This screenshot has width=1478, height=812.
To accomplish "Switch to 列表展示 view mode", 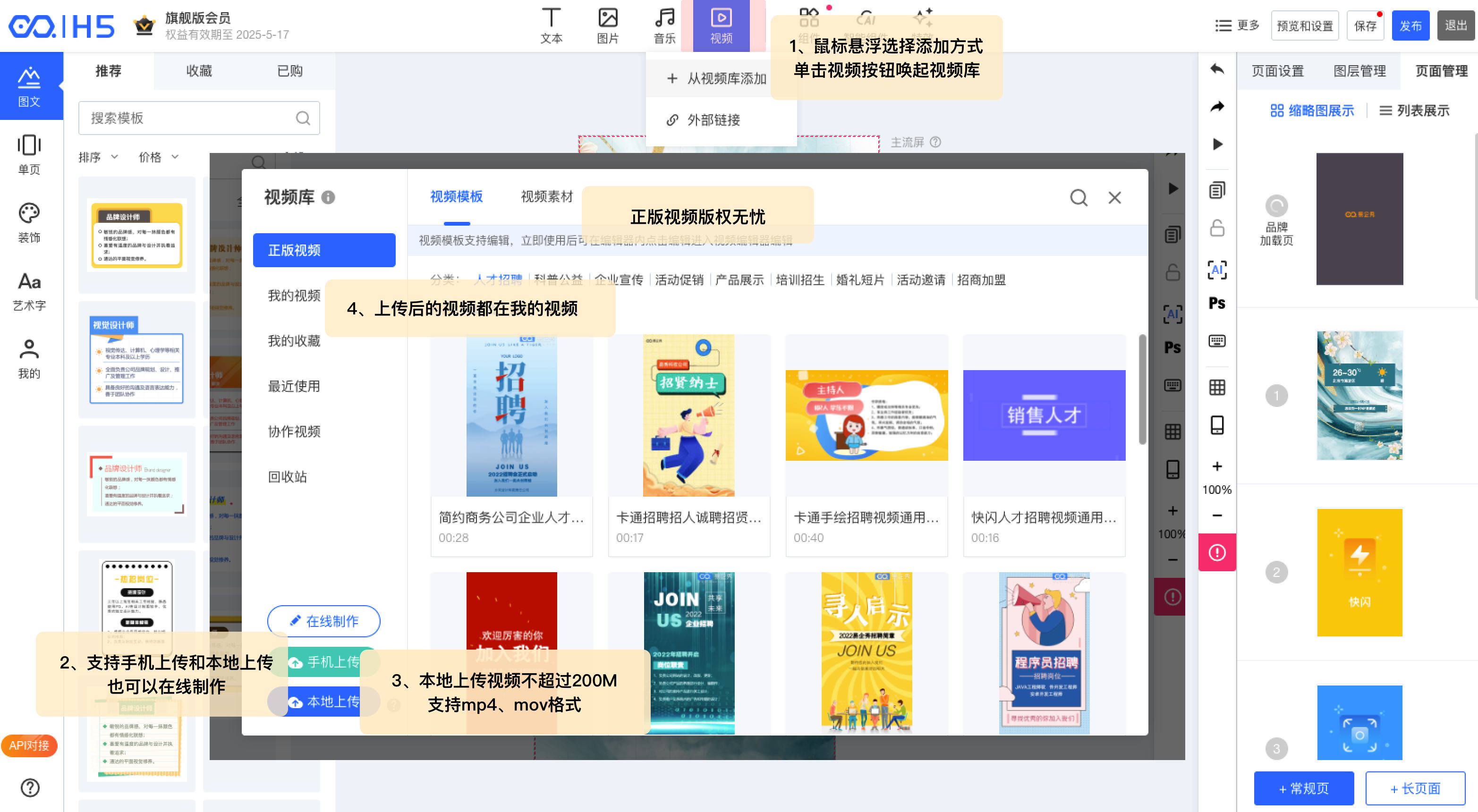I will click(1414, 110).
